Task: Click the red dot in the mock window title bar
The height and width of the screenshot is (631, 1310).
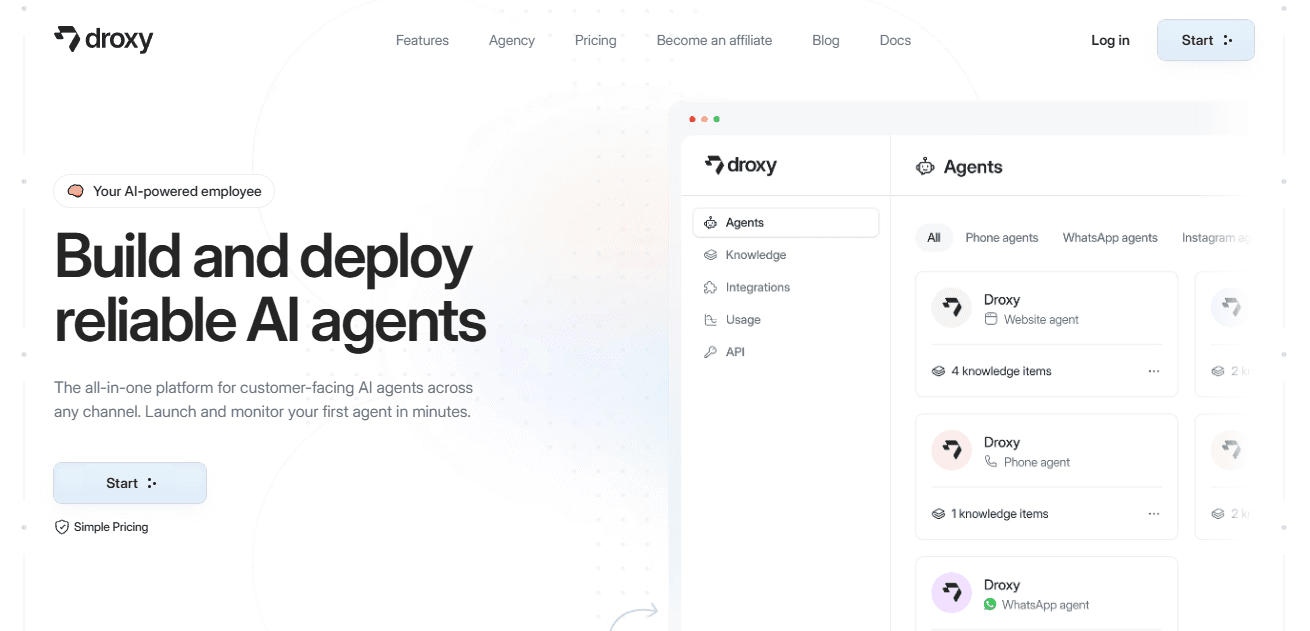Action: coord(692,119)
